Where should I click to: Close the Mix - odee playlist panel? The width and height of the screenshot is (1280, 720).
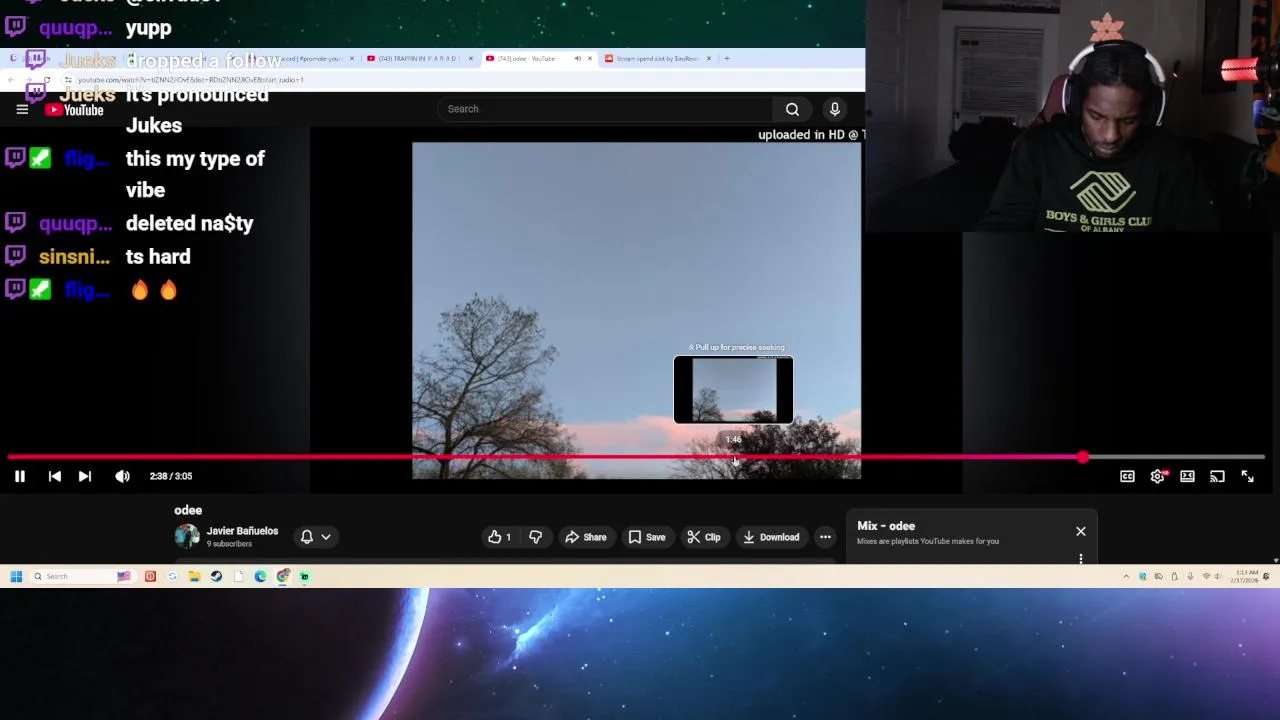click(1081, 531)
